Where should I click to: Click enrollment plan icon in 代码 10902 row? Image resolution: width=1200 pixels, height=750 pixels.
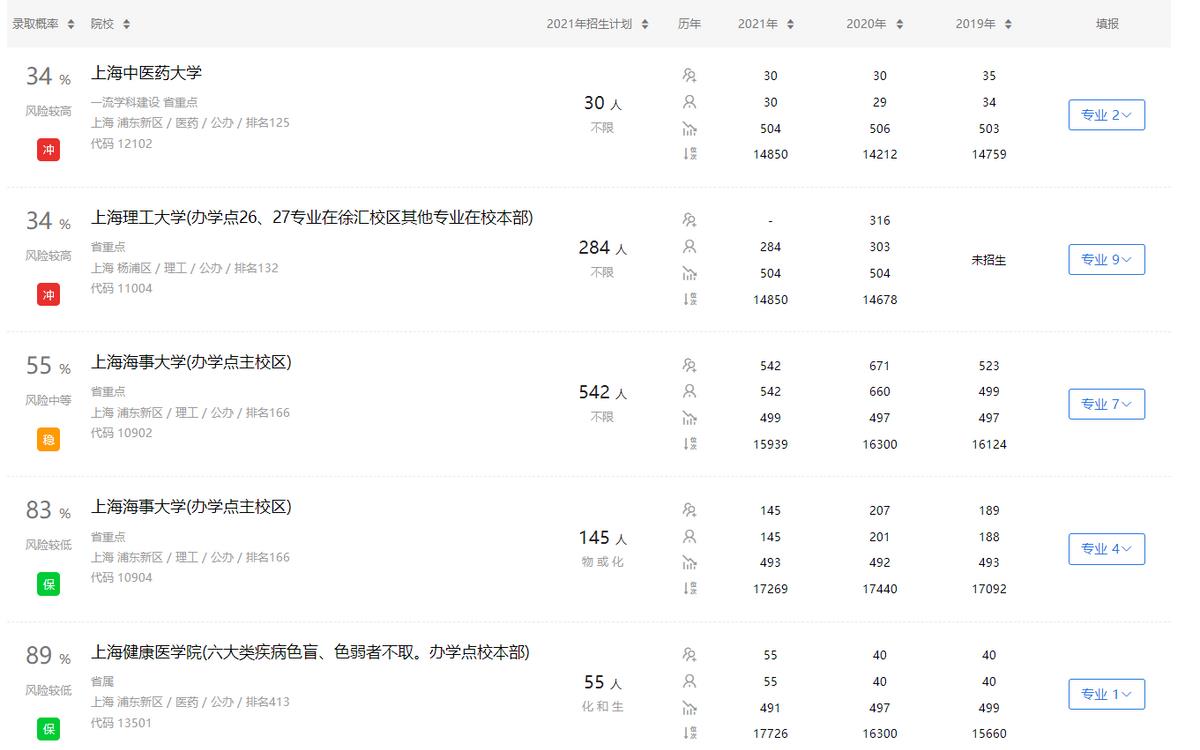click(689, 365)
